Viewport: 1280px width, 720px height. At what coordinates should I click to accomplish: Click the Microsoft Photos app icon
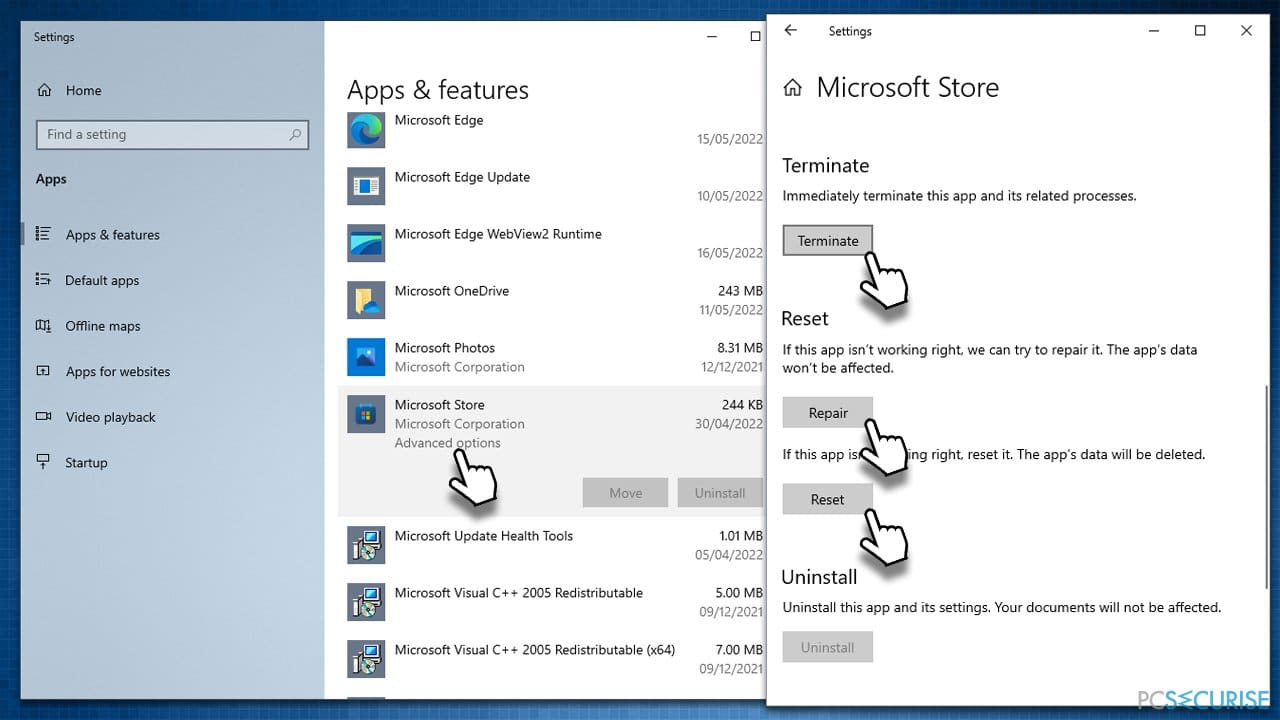(x=365, y=357)
